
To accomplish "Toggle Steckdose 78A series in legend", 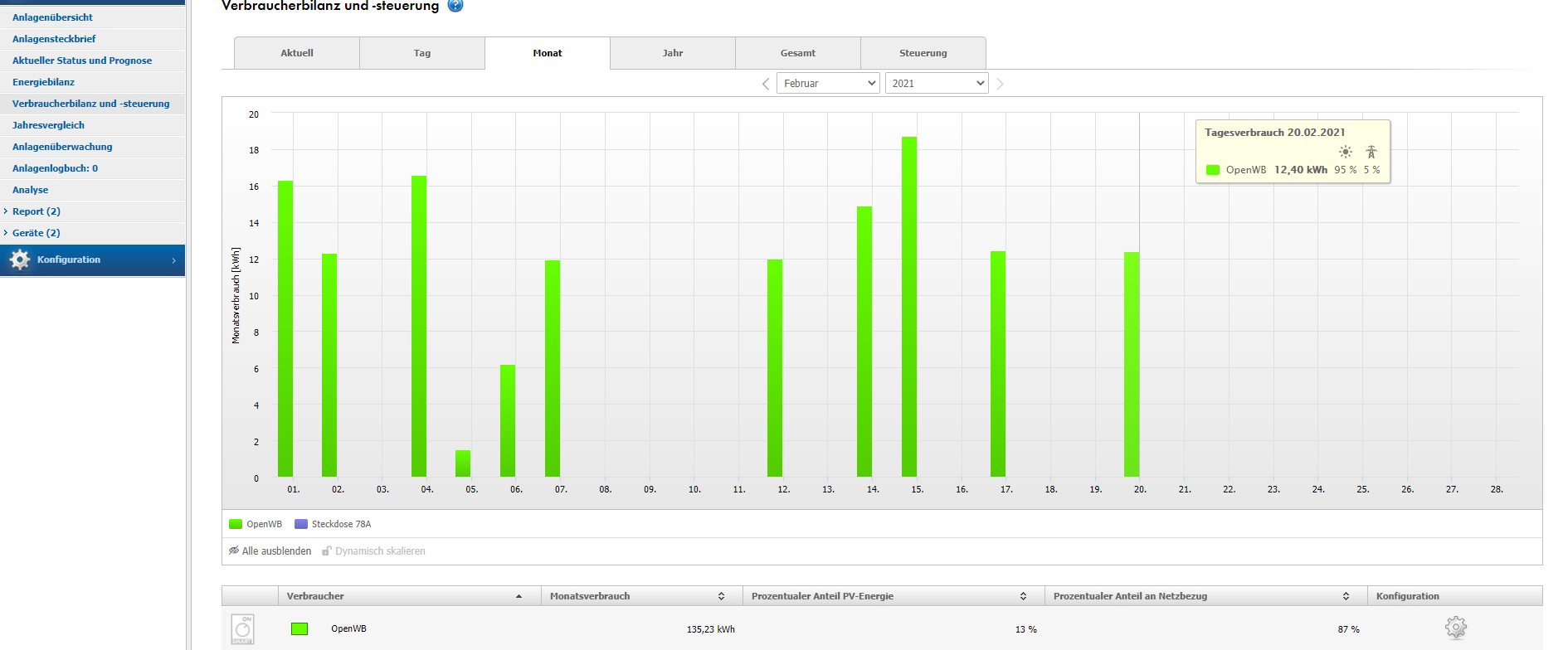I will click(x=334, y=524).
